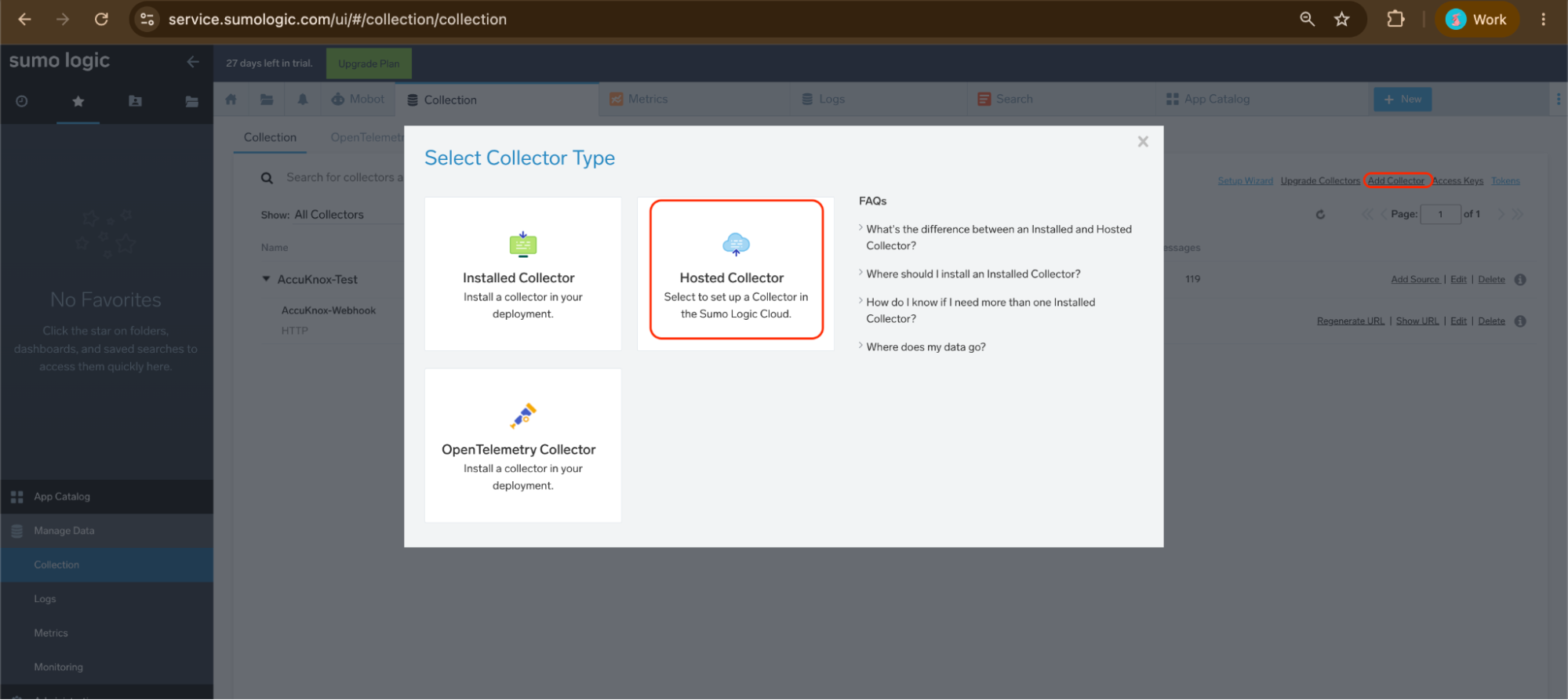Select the Collection sub-tab

click(270, 137)
